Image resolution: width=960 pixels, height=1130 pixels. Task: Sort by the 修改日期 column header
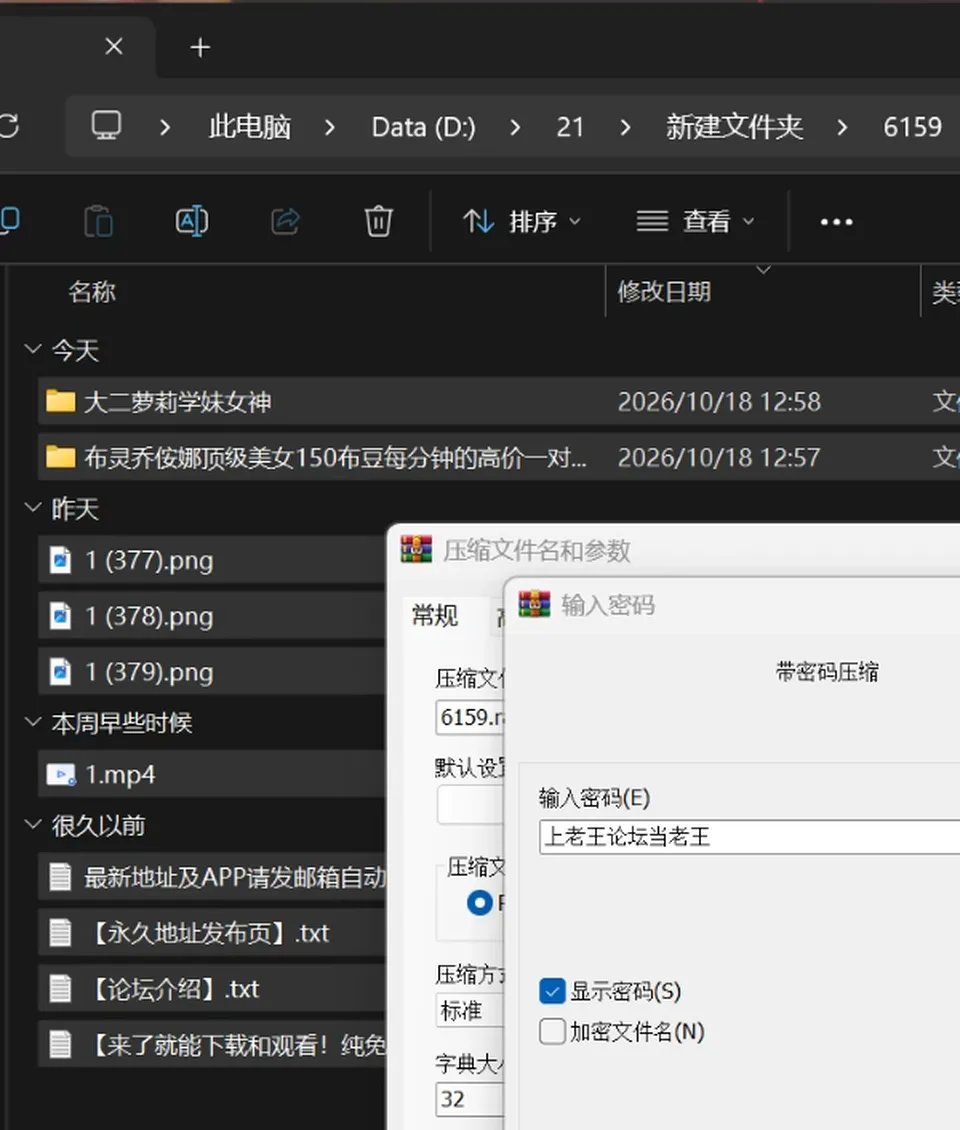(665, 291)
